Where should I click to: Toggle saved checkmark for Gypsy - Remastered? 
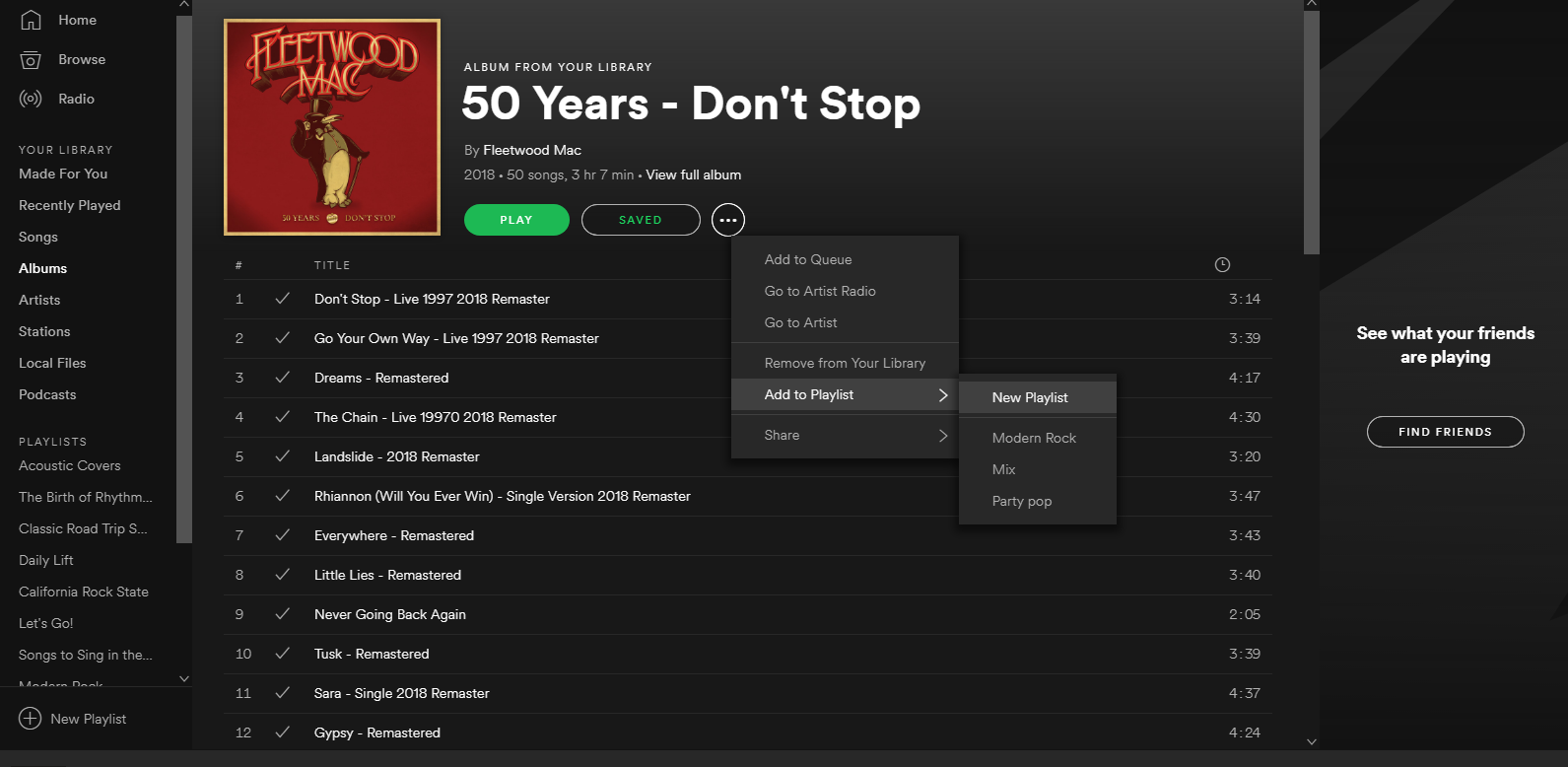tap(282, 732)
